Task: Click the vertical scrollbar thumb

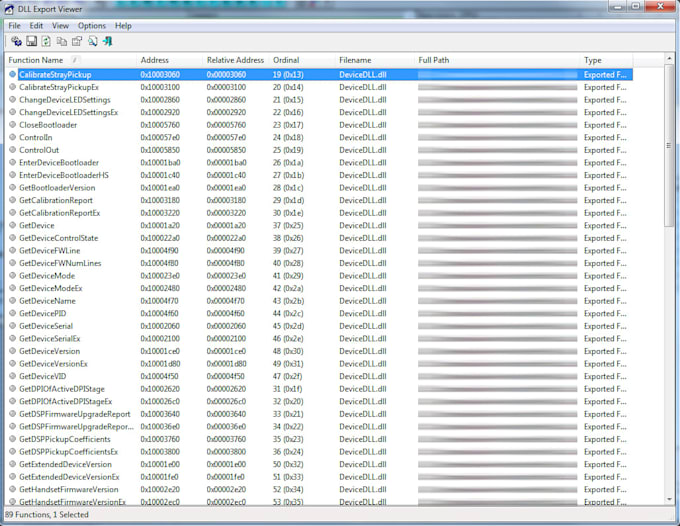Action: 669,145
